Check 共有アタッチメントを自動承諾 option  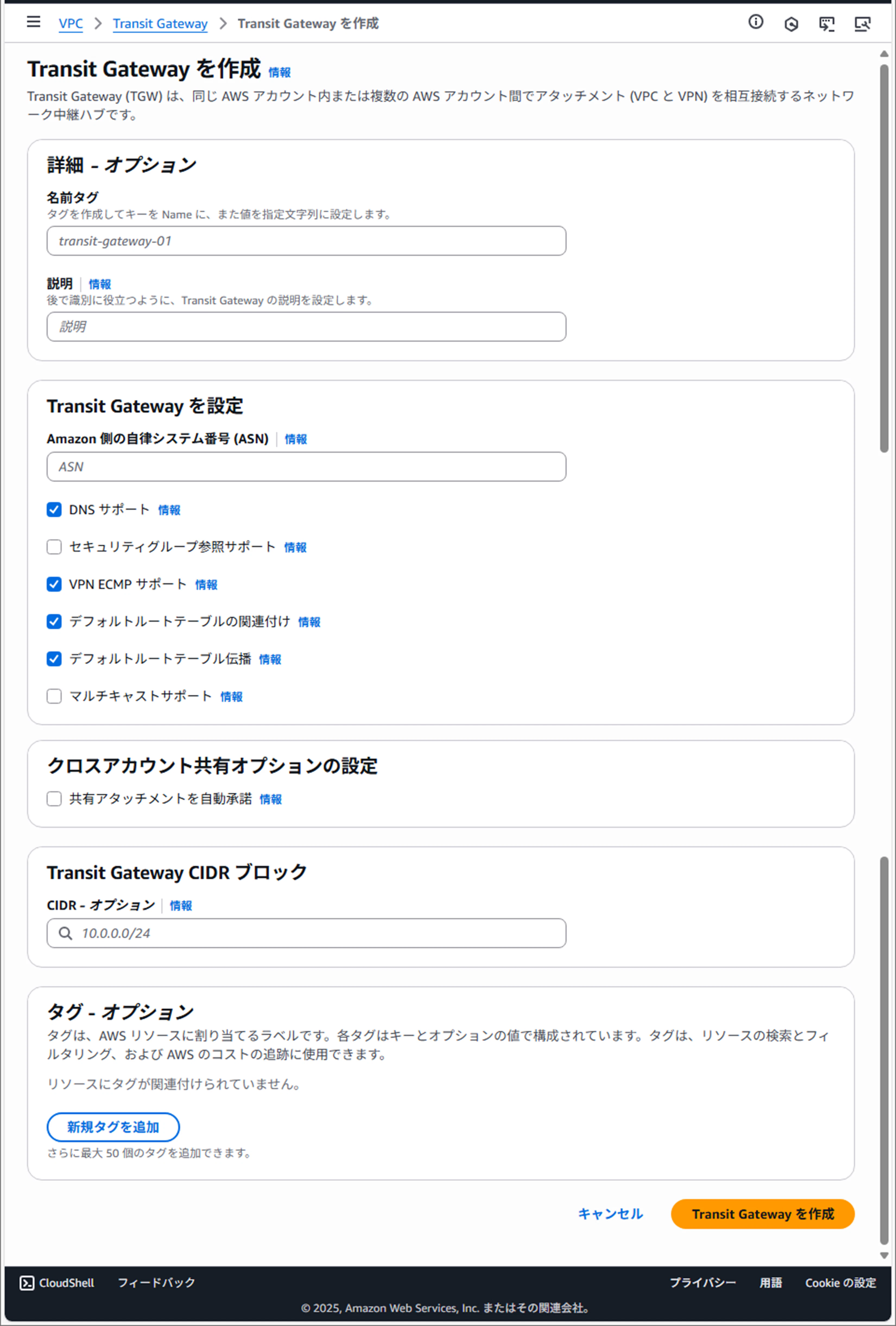54,799
